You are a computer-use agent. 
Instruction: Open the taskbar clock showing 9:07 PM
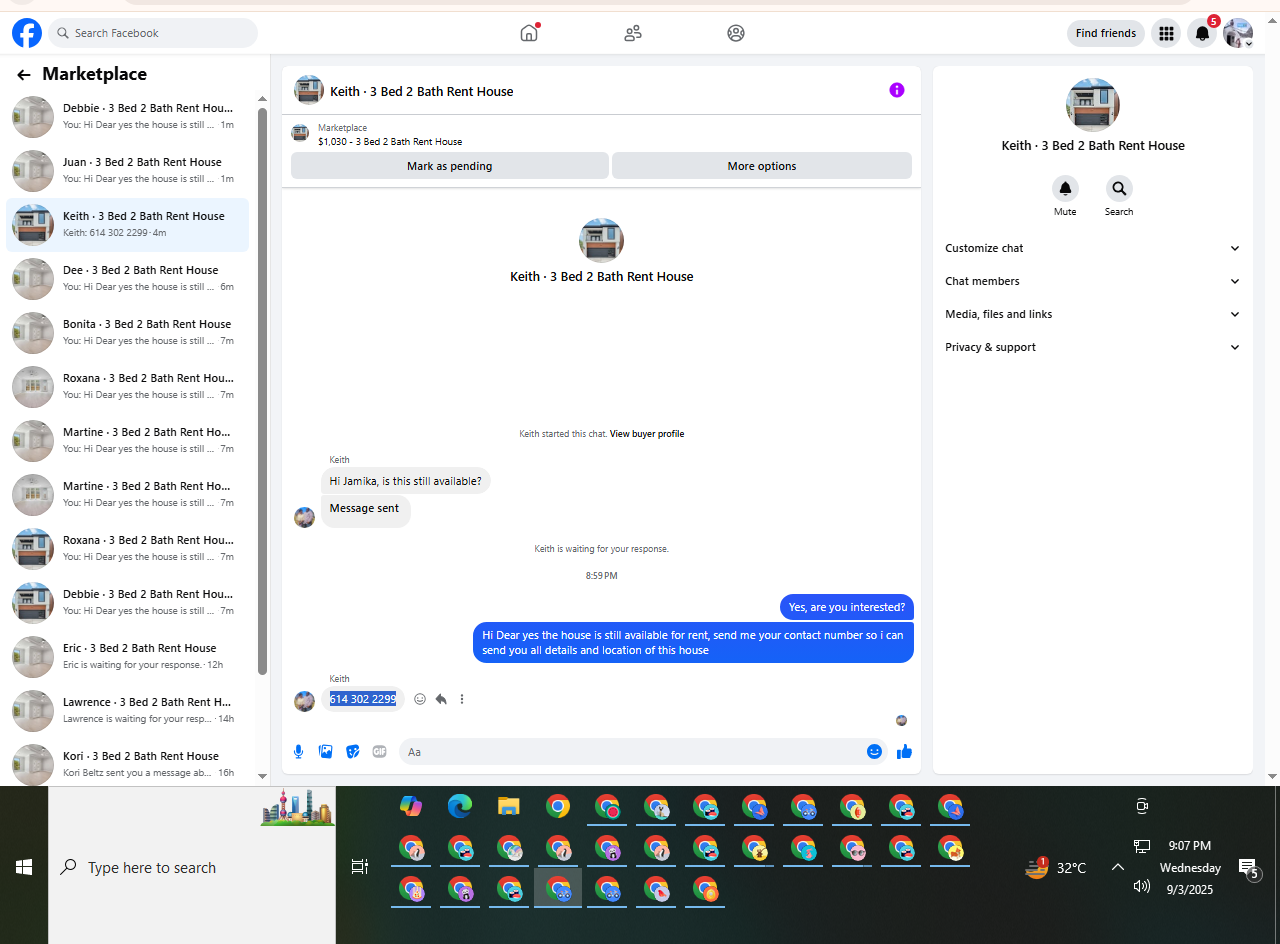point(1190,867)
